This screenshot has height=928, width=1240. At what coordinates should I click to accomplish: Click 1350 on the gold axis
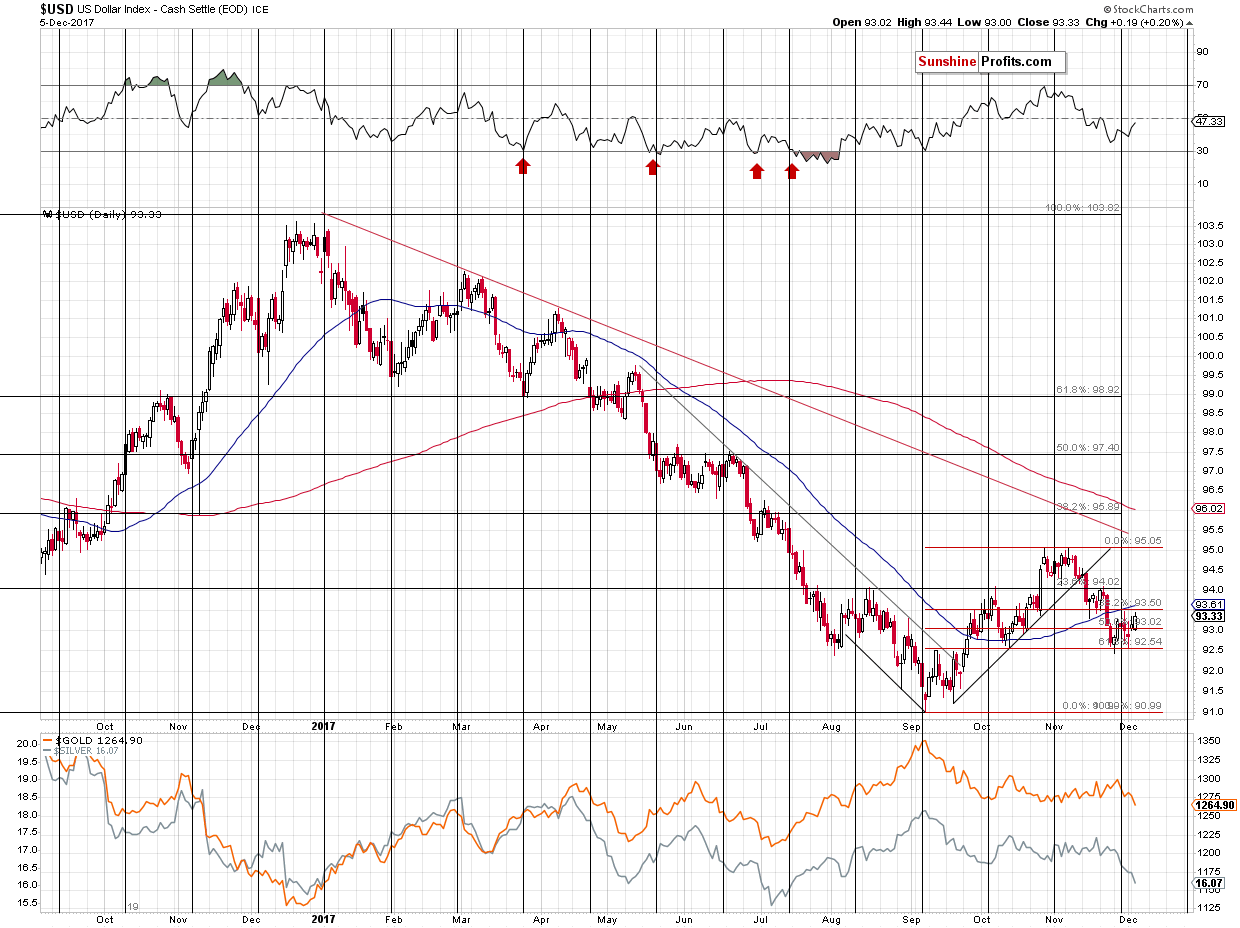[x=1208, y=741]
